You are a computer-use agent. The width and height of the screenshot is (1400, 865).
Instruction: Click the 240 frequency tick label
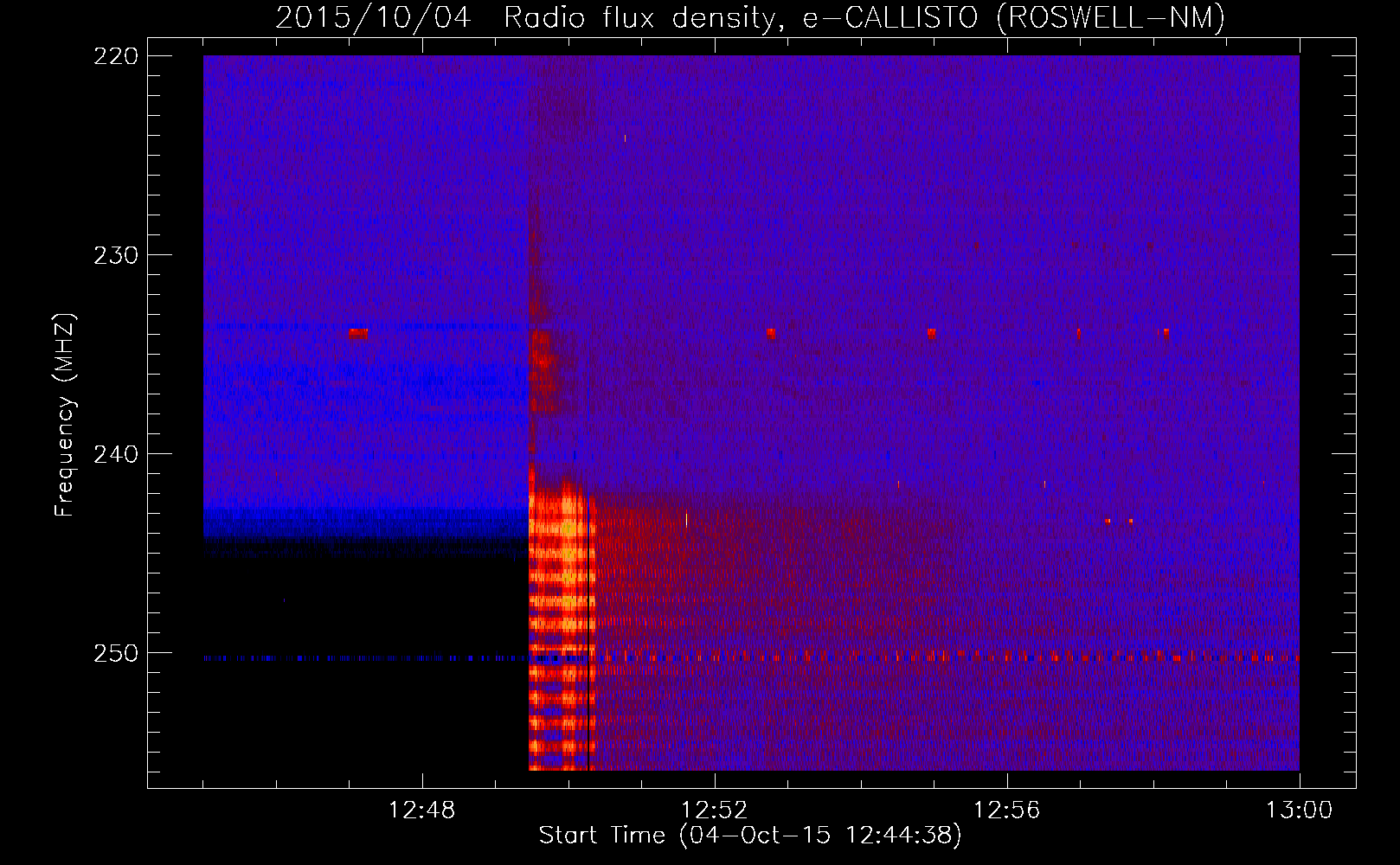tap(116, 454)
